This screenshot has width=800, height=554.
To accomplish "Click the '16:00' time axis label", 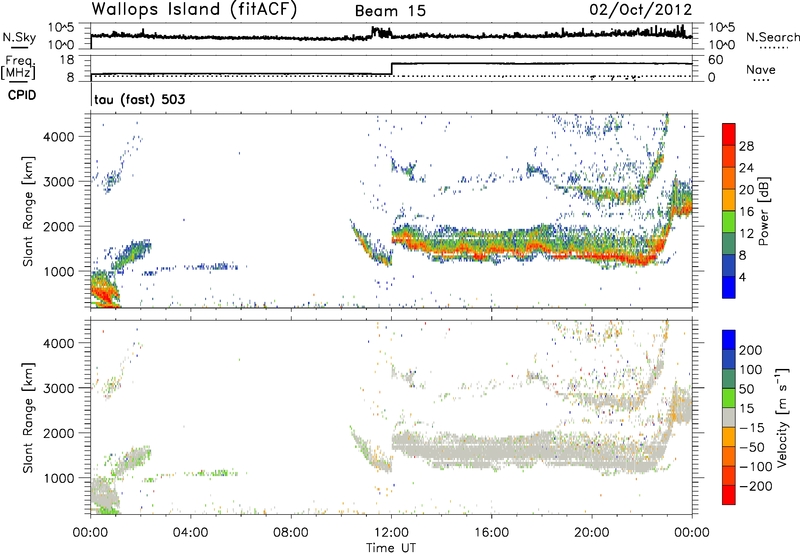I will [491, 533].
